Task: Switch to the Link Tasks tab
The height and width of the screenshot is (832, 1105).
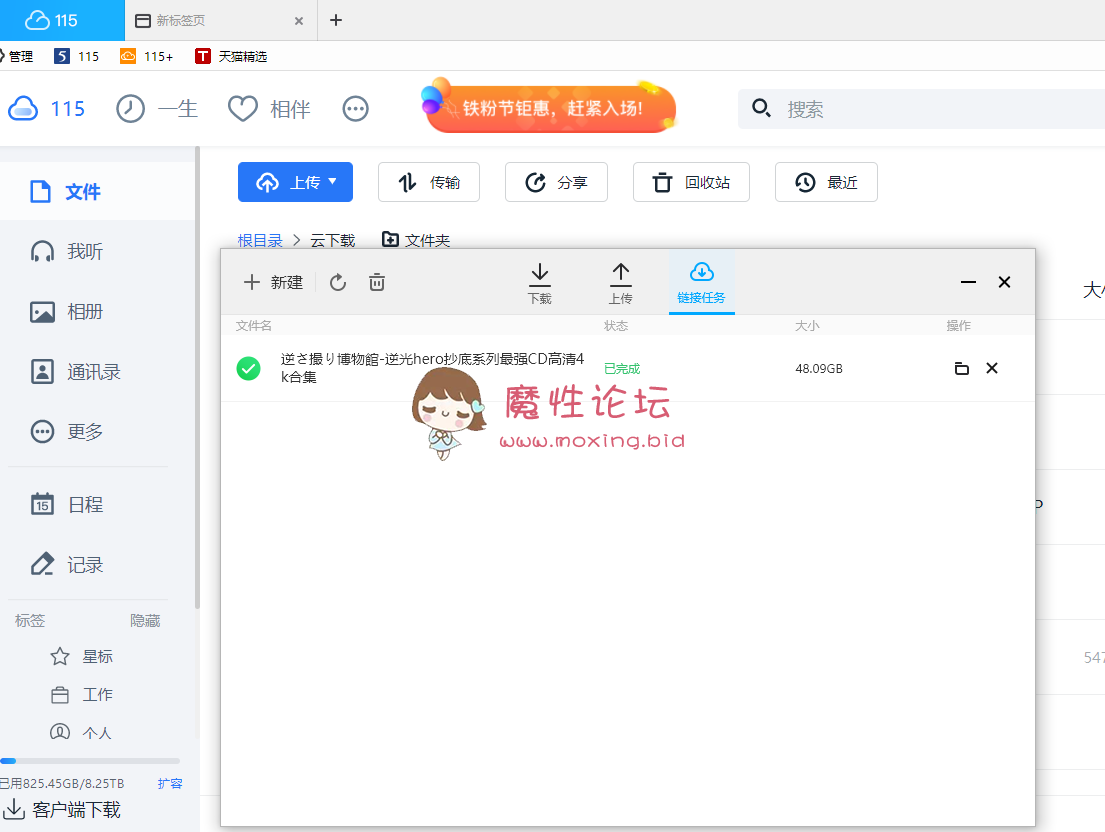Action: tap(701, 283)
